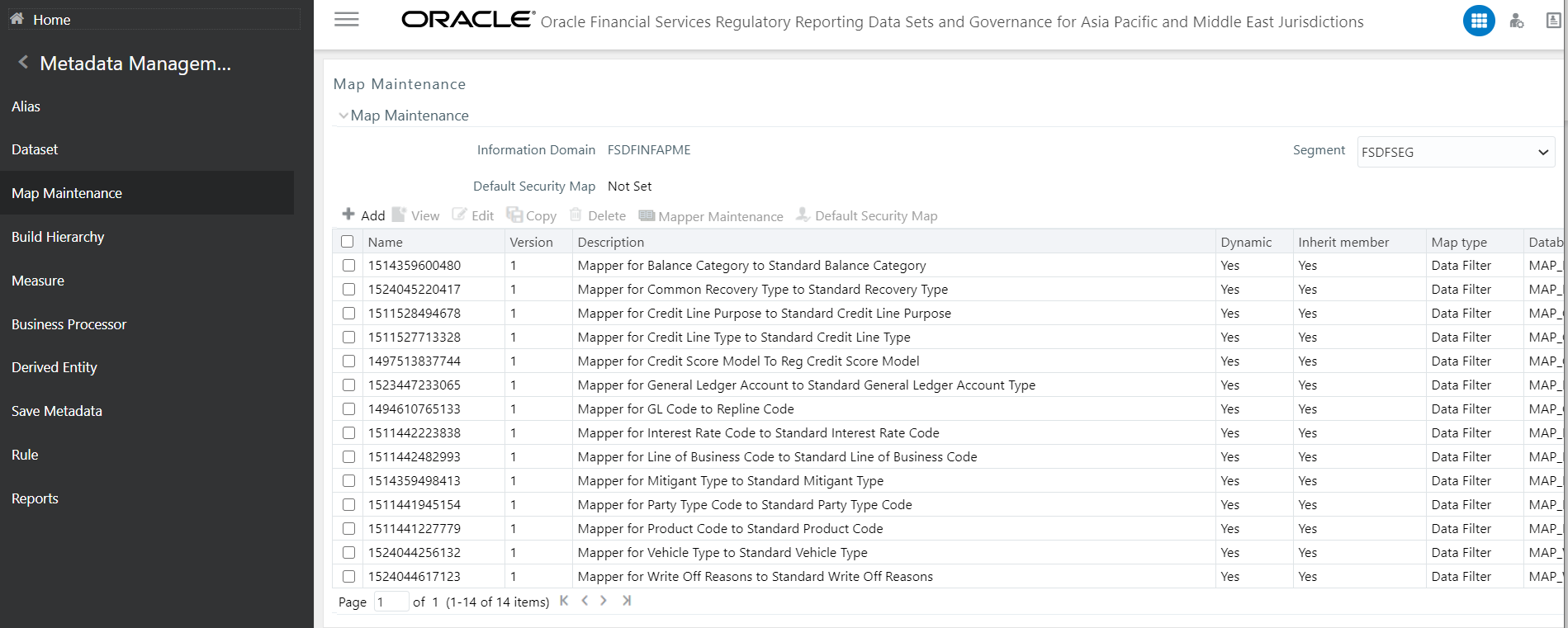Screen dimensions: 1568x628
Task: Check row 1511528494678
Action: tap(349, 314)
